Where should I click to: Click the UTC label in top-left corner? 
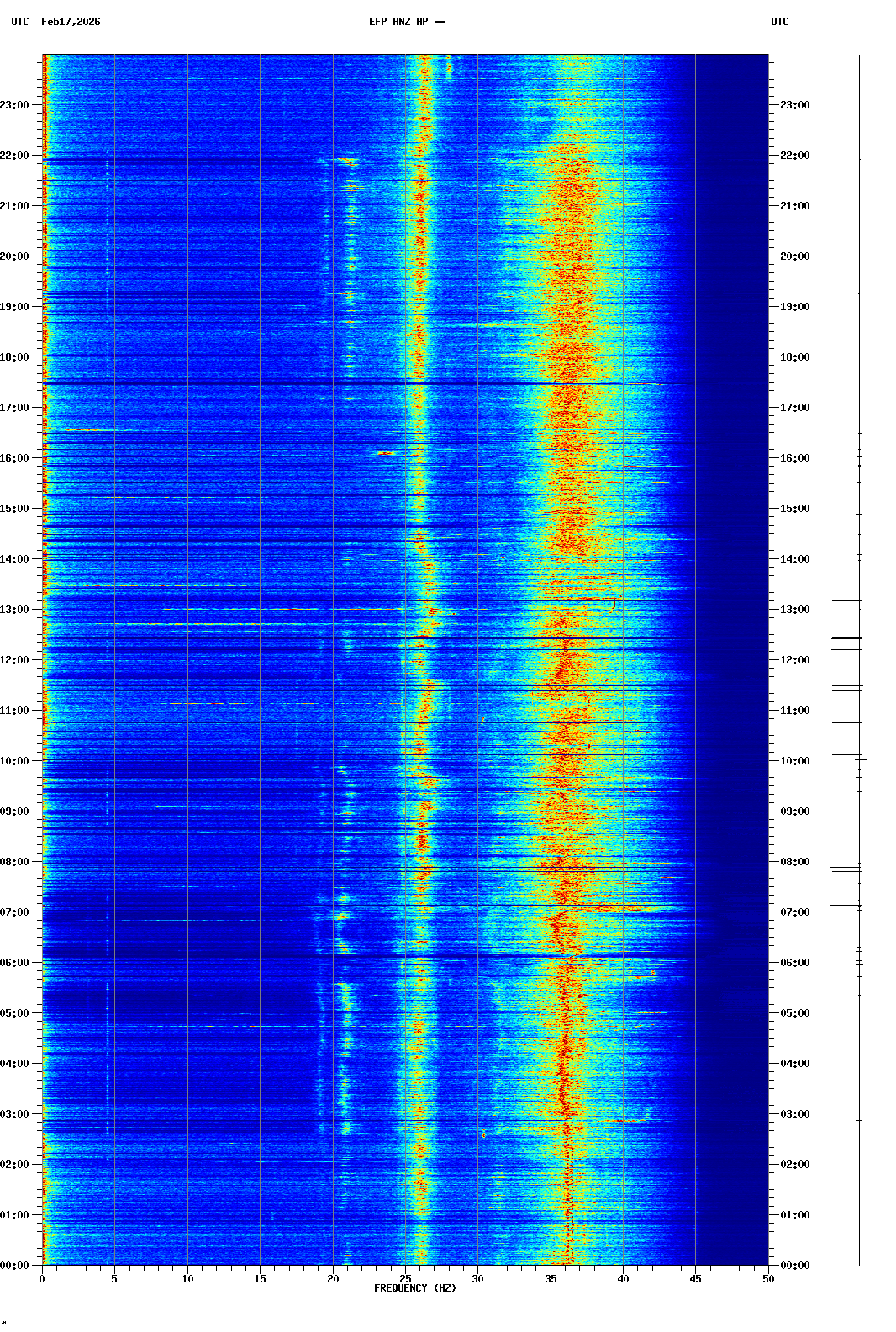point(20,22)
